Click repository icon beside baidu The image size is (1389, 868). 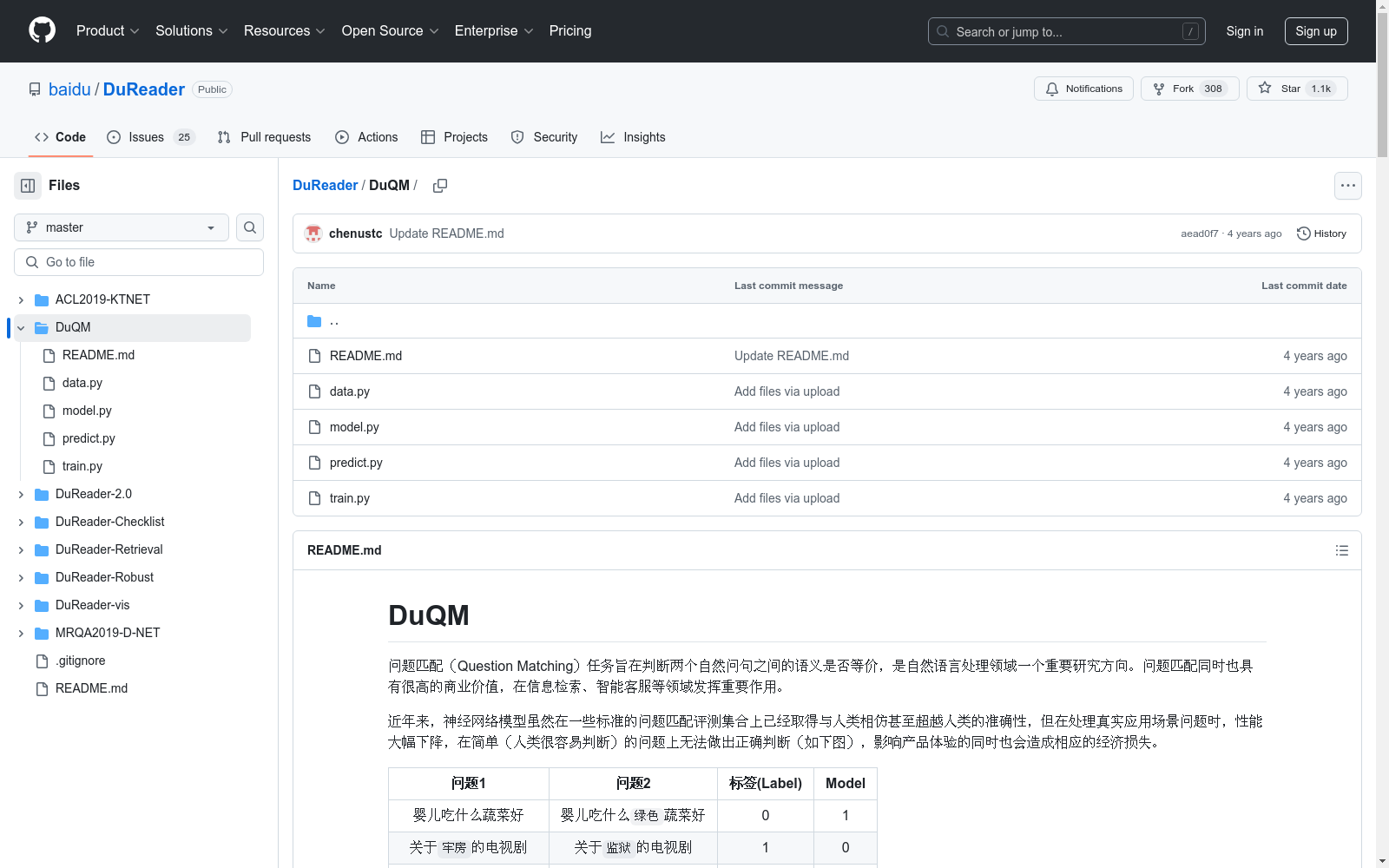coord(35,89)
